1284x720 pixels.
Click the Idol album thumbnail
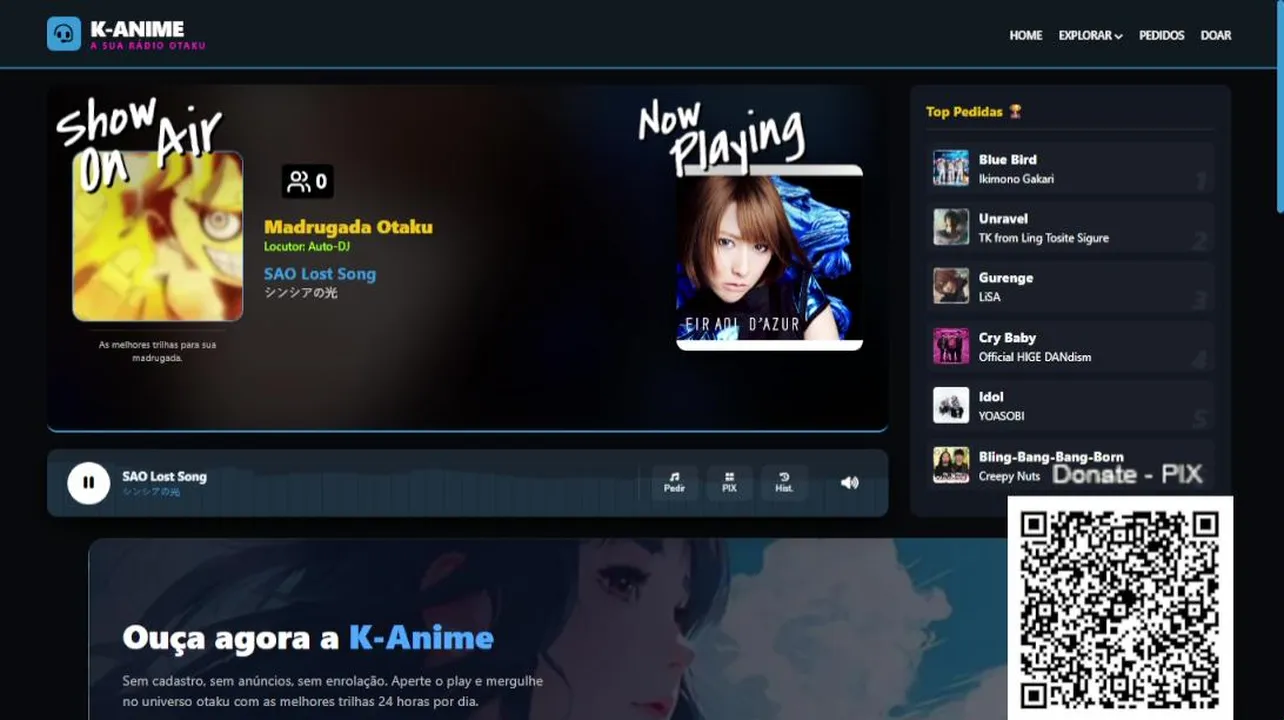(x=951, y=405)
